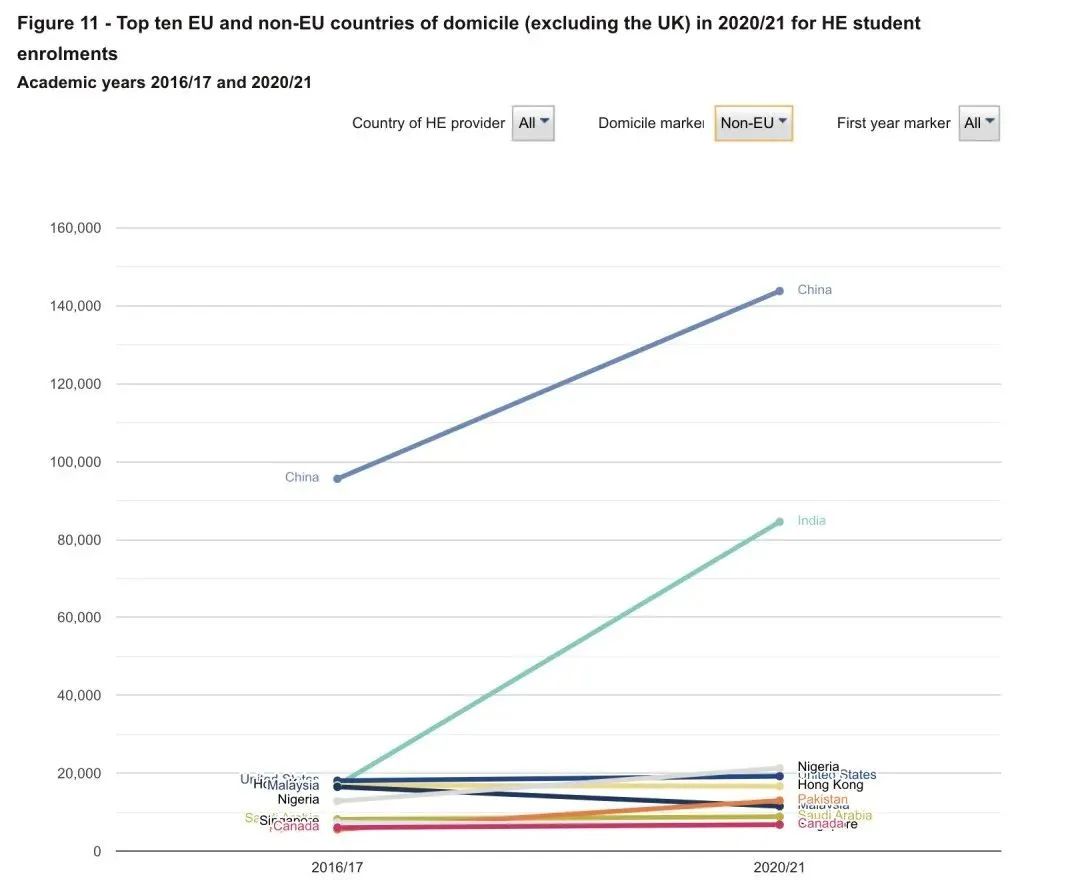Click the 160,000 y-axis tick label

point(75,228)
